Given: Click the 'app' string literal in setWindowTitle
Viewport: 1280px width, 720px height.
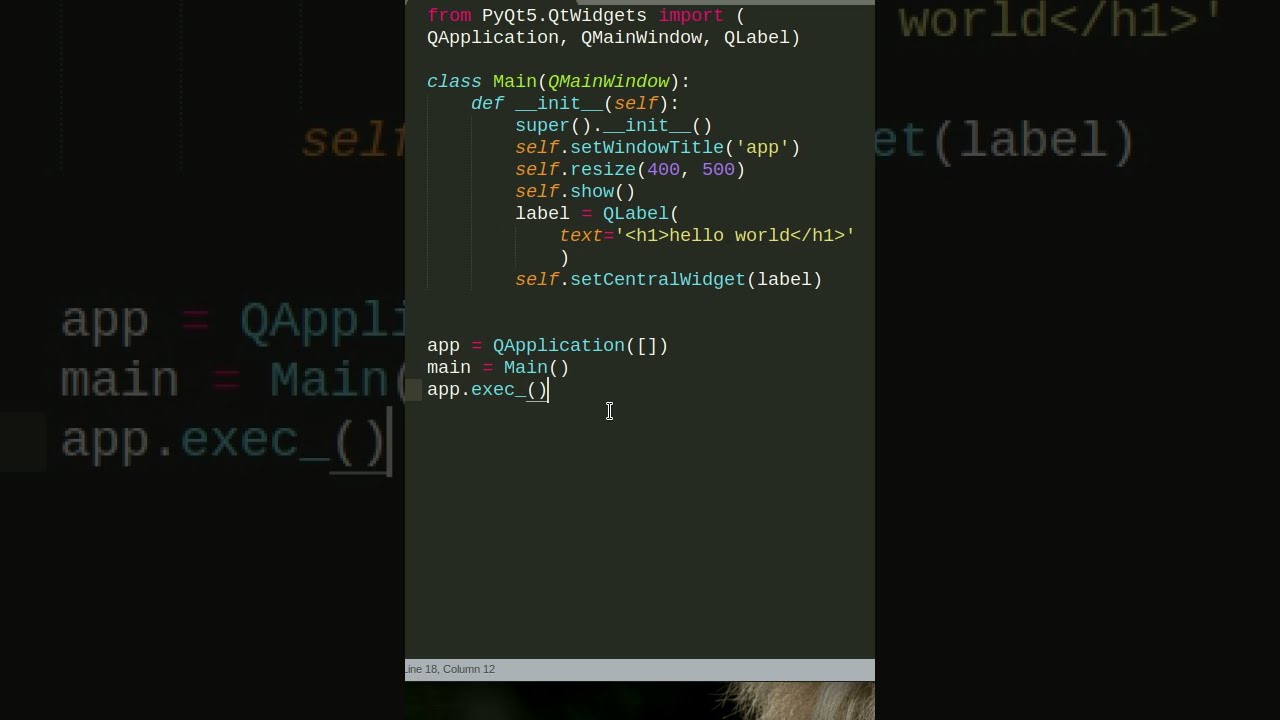Looking at the screenshot, I should tap(762, 147).
